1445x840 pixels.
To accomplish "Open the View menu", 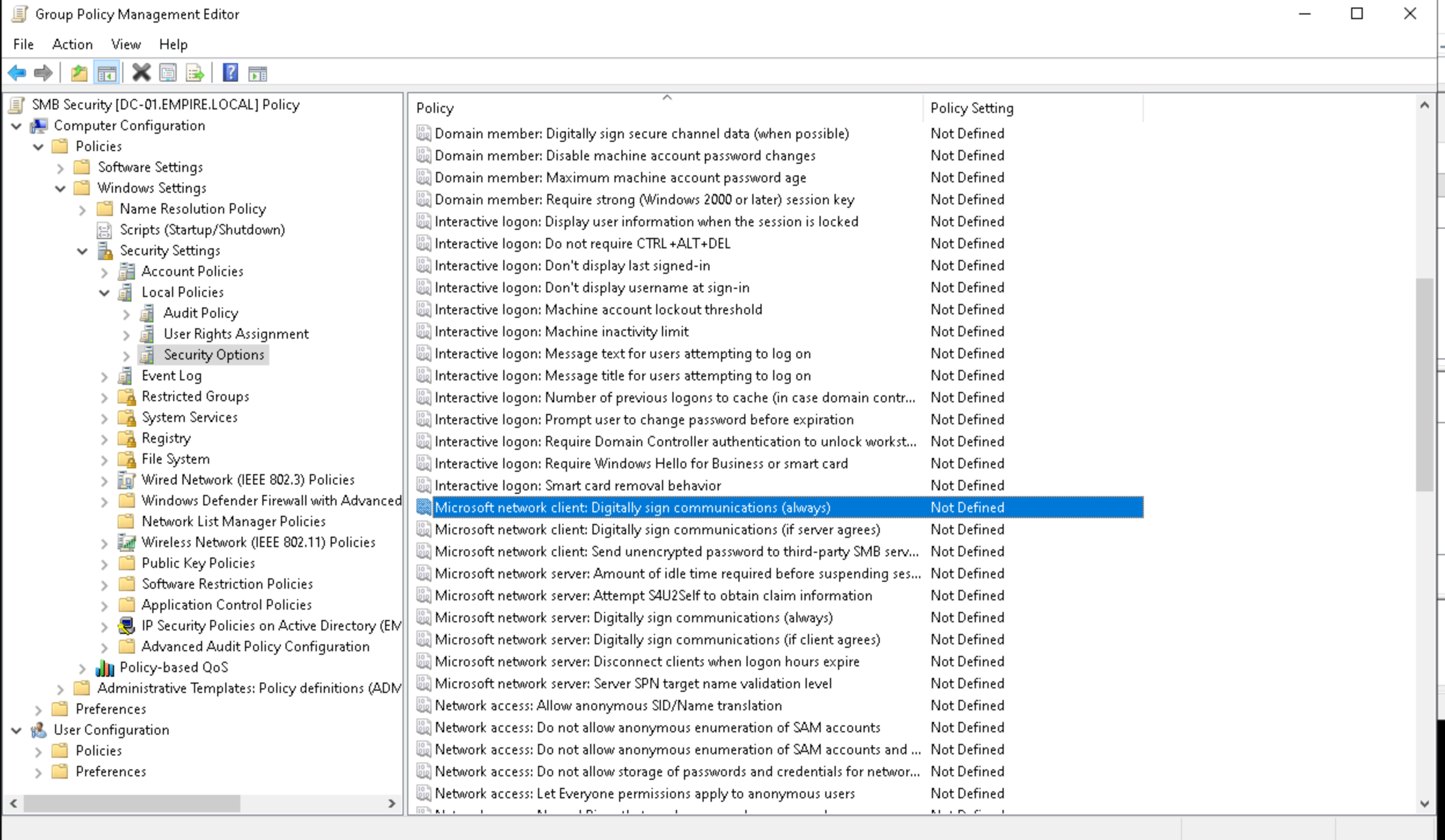I will [x=126, y=44].
